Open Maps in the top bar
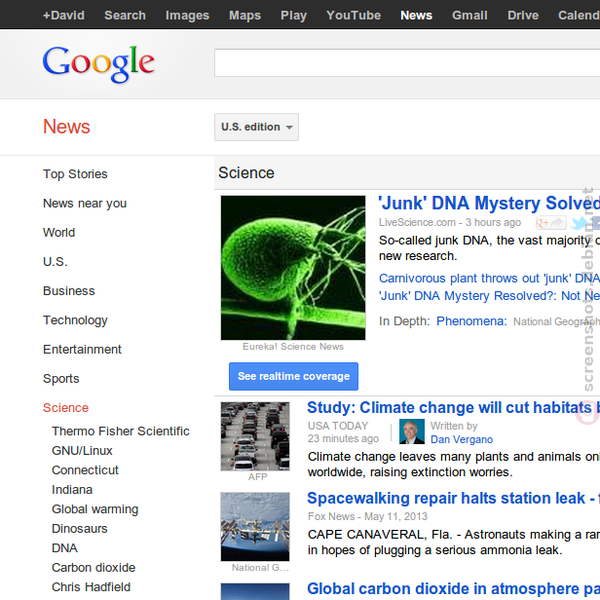Image resolution: width=600 pixels, height=600 pixels. (245, 15)
